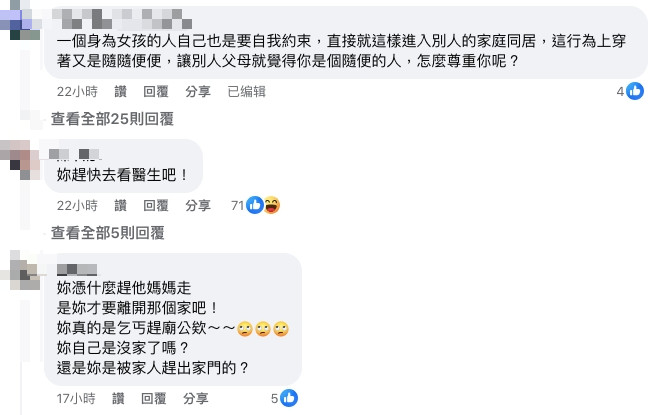
Task: Reply to the 17小時 comment
Action: click(153, 399)
